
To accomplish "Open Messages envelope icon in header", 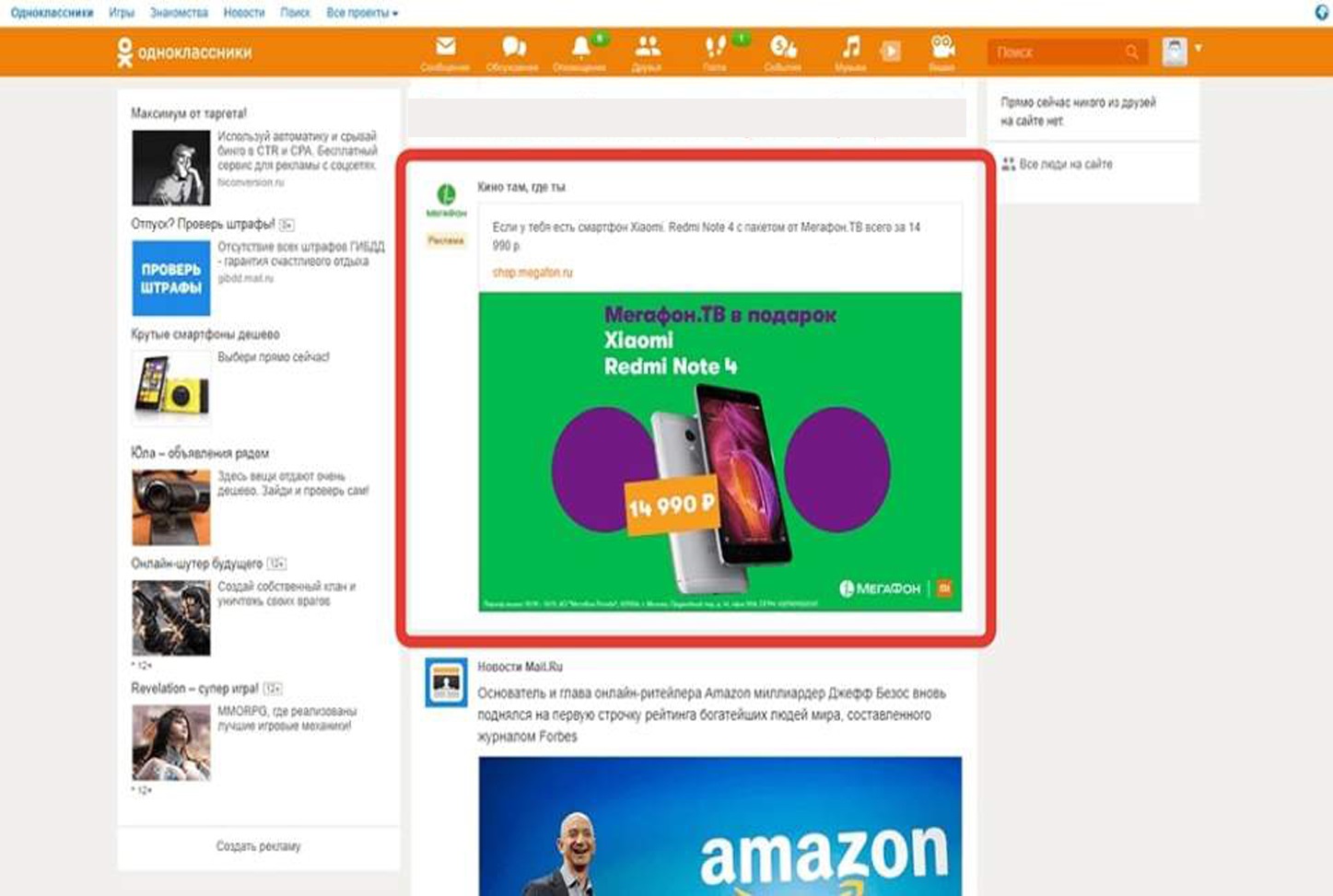I will point(445,50).
